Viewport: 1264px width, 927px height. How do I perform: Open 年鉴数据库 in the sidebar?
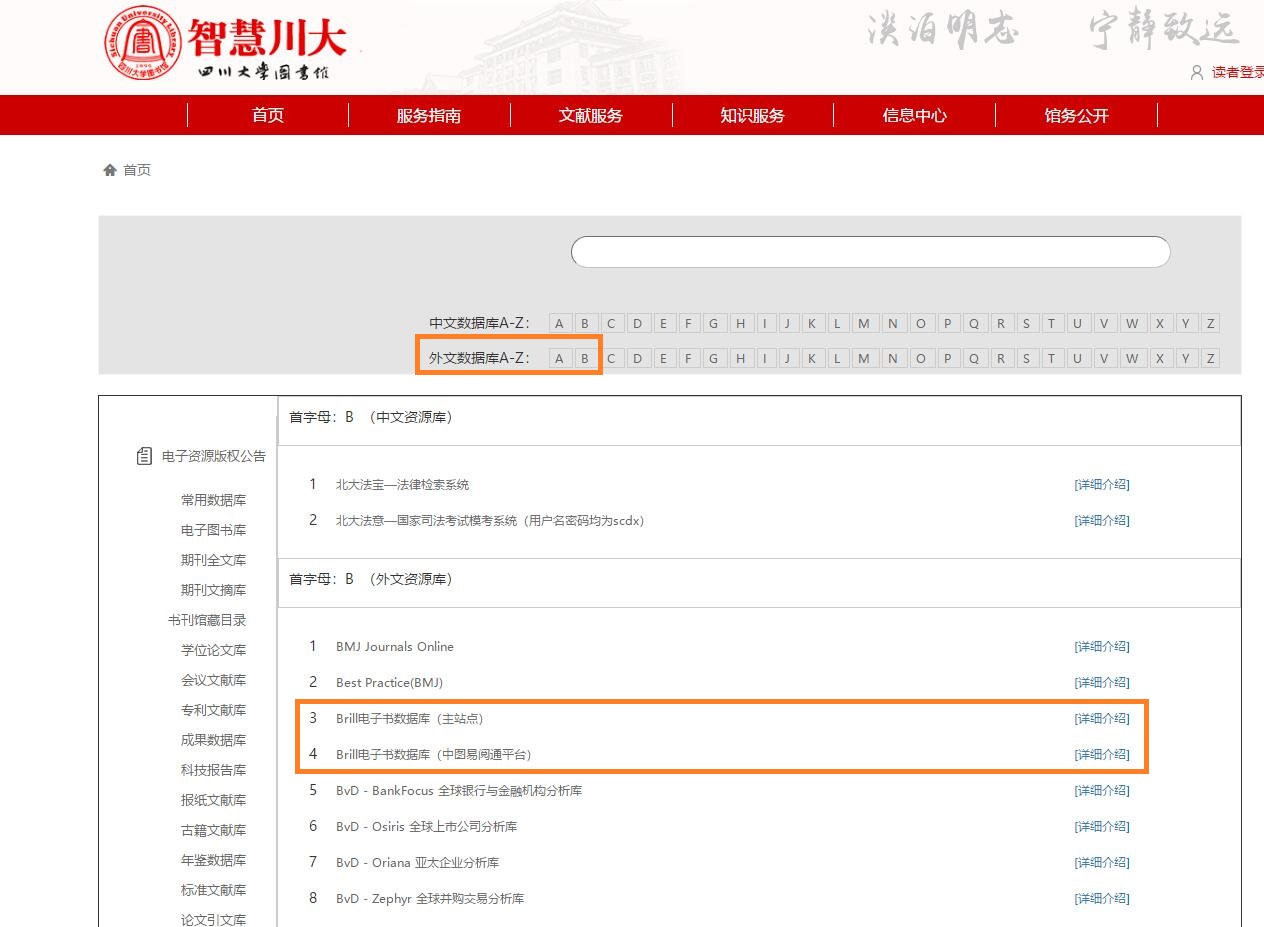pyautogui.click(x=213, y=860)
